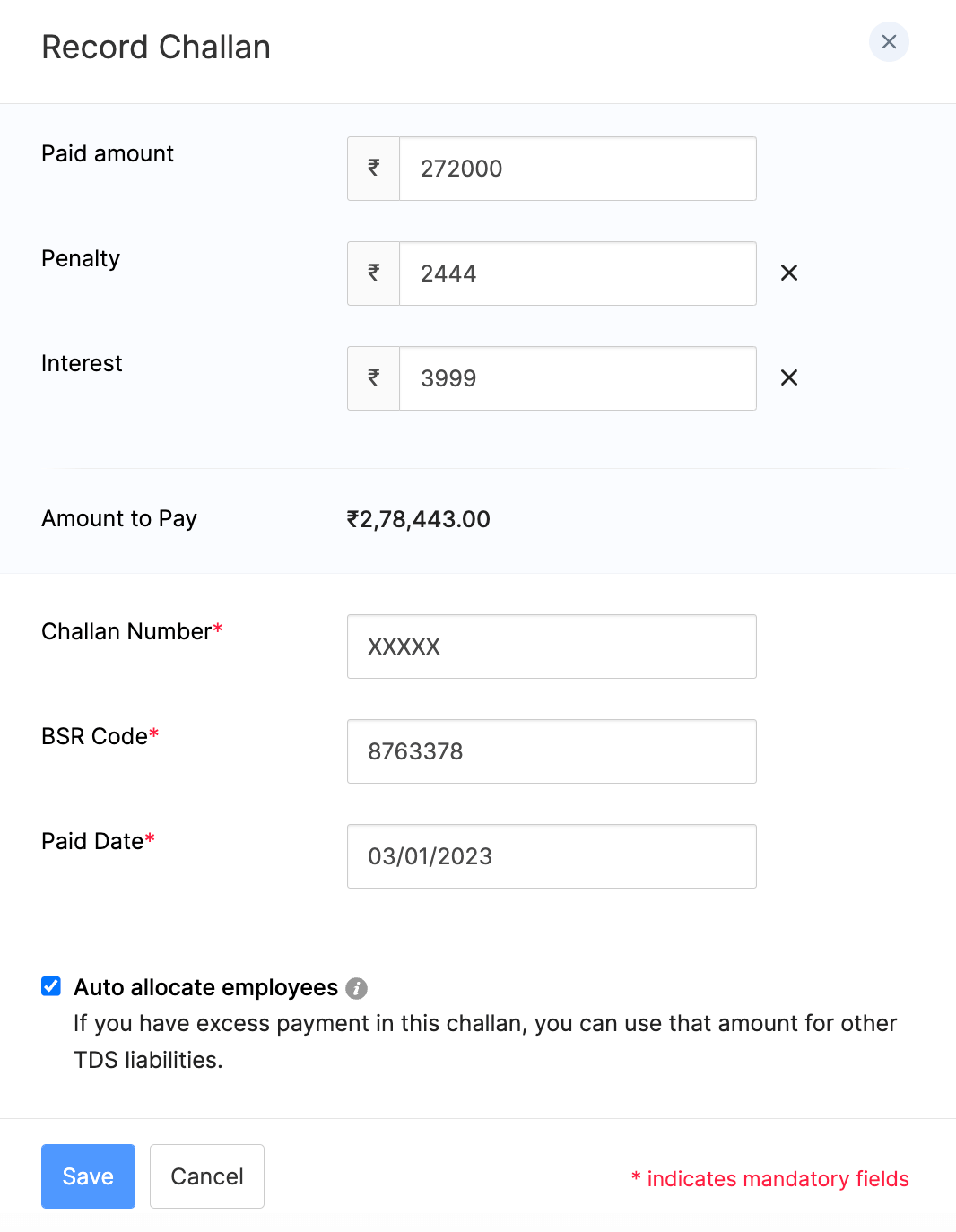Click the rupee symbol beside Penalty
The height and width of the screenshot is (1232, 956).
click(374, 273)
